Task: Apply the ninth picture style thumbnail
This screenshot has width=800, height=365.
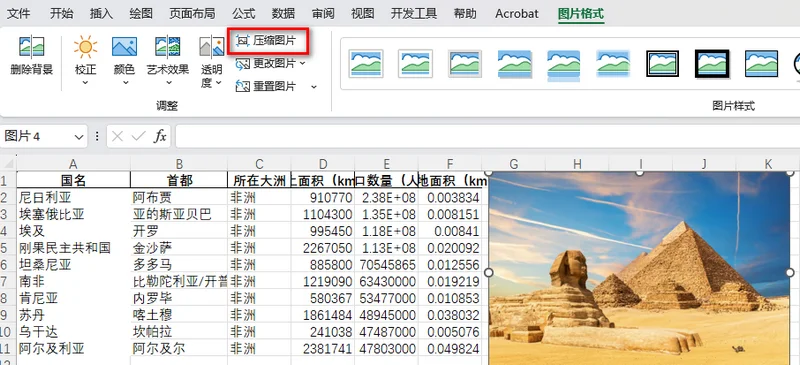Action: coord(762,64)
